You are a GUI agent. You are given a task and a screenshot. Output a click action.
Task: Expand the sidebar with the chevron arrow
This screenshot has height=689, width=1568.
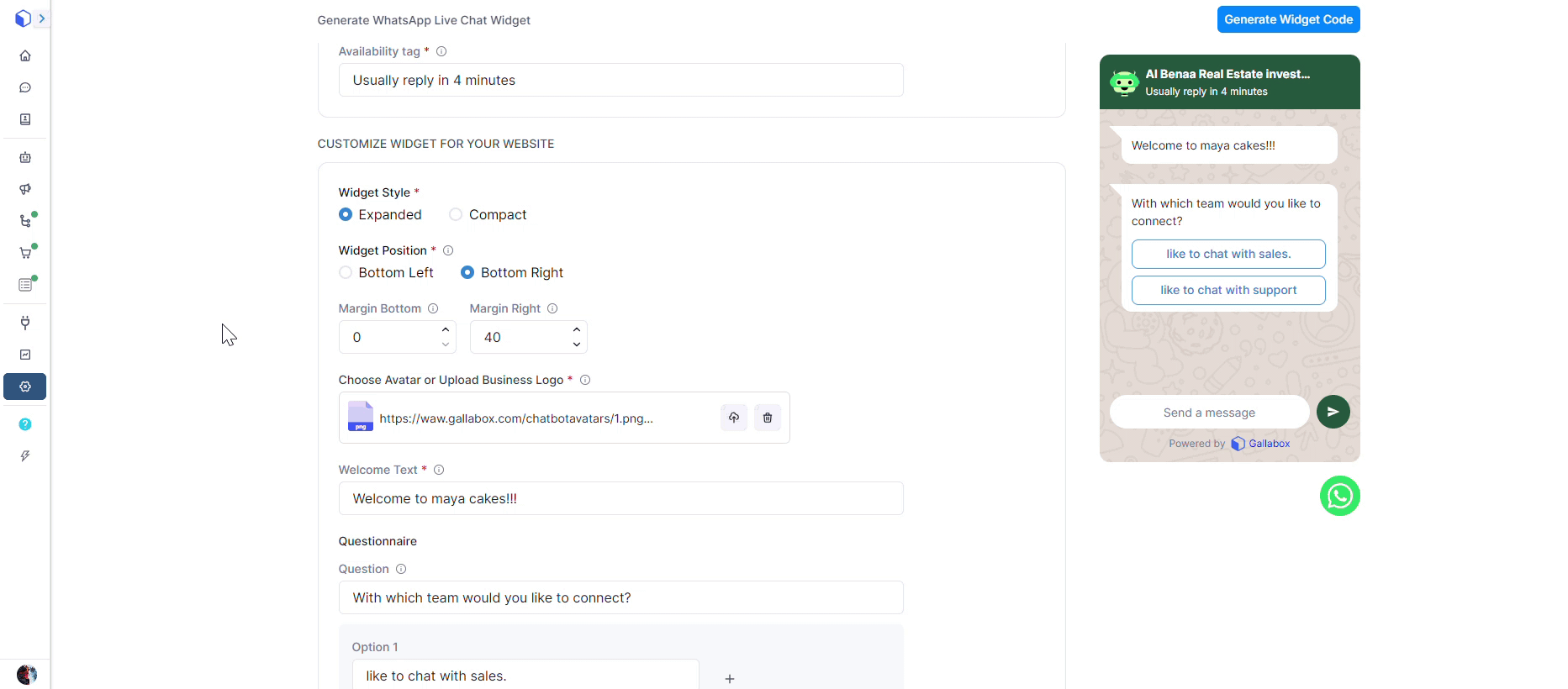pos(41,18)
